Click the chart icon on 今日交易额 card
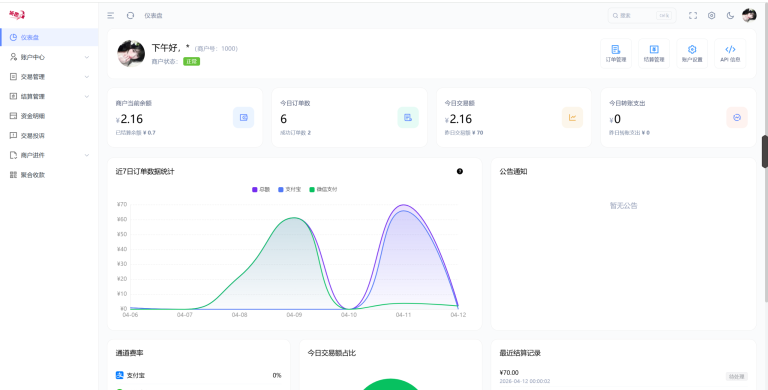 573,118
